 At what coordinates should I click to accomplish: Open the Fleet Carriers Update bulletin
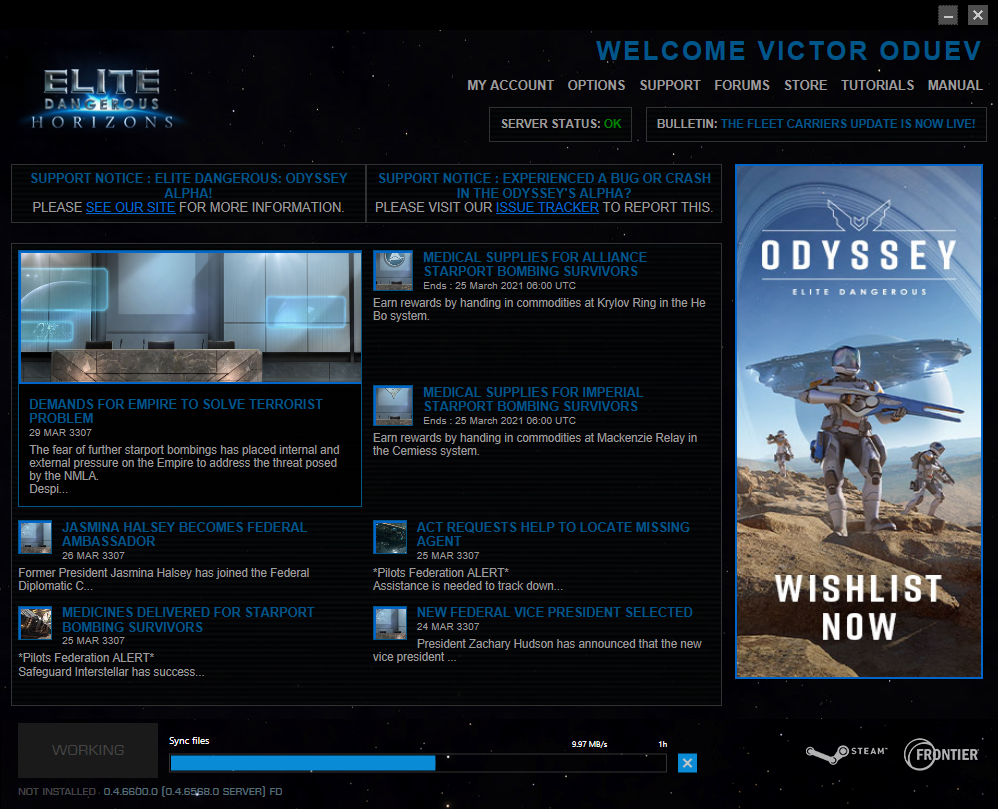click(848, 124)
